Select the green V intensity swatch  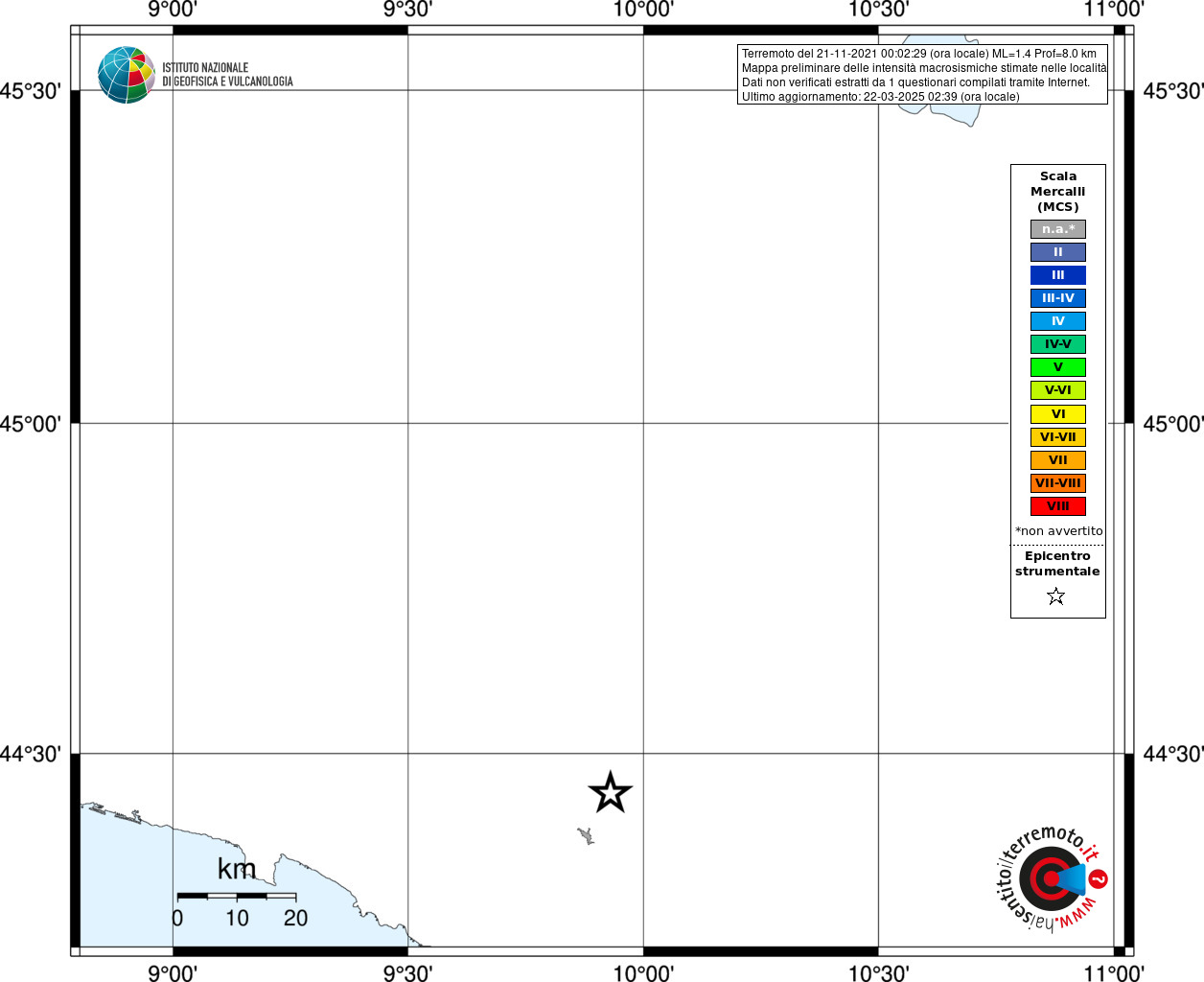(1058, 367)
